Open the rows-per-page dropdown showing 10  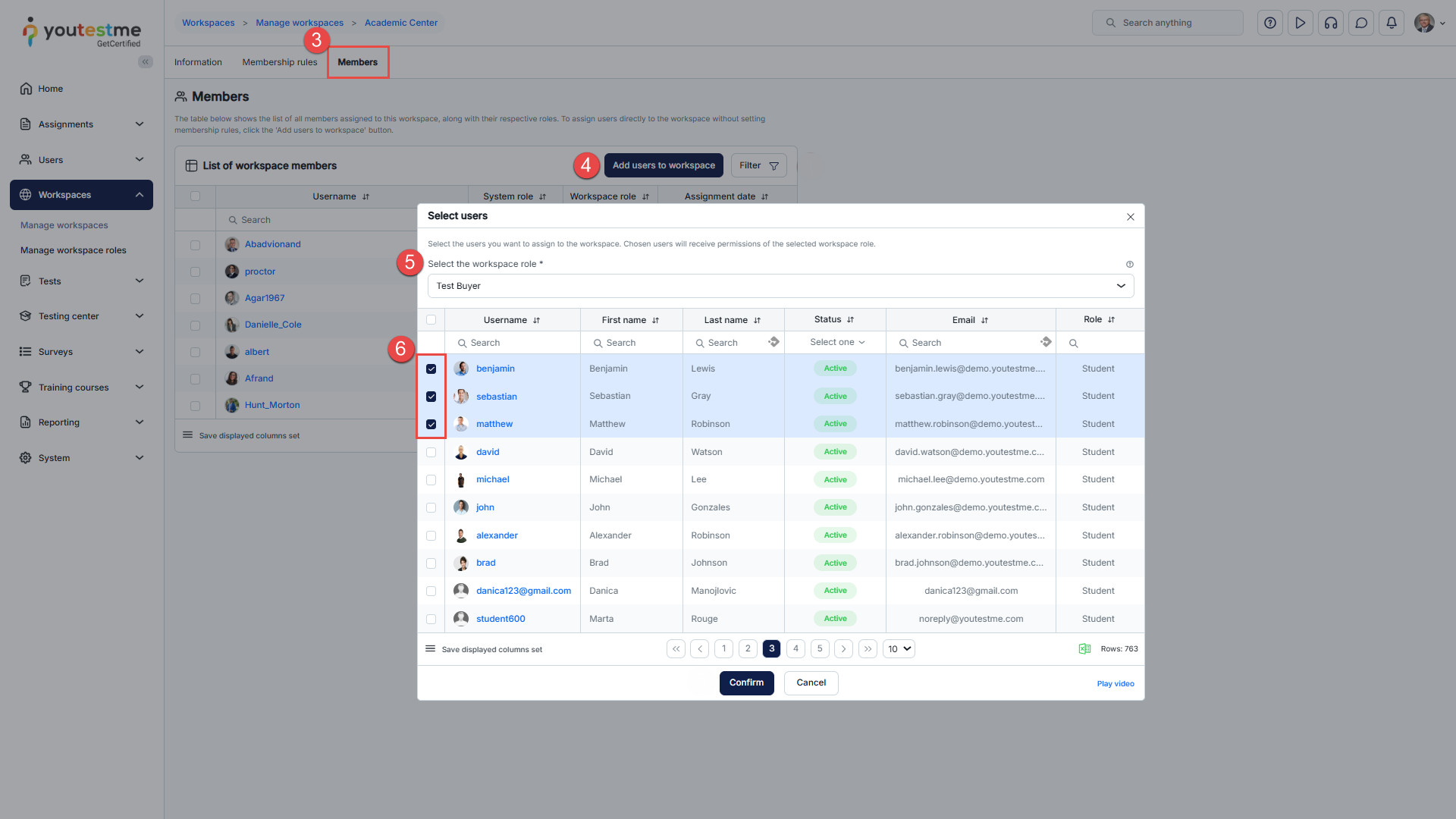pyautogui.click(x=899, y=649)
